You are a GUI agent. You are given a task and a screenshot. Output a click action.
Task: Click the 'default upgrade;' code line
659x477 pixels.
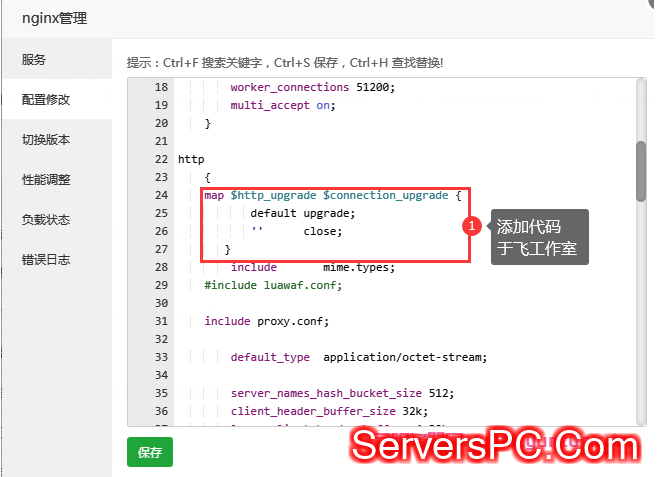[x=302, y=213]
